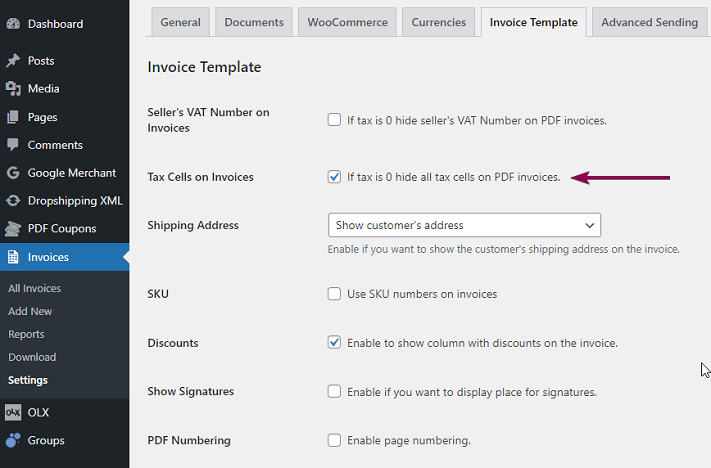Click the Dashboard gauge icon
The height and width of the screenshot is (468, 711).
(13, 24)
